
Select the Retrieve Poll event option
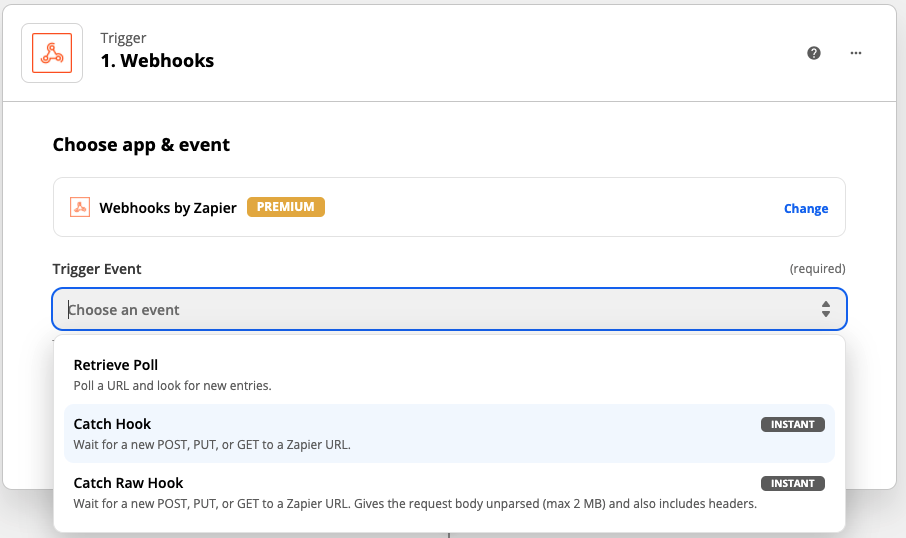pyautogui.click(x=450, y=374)
